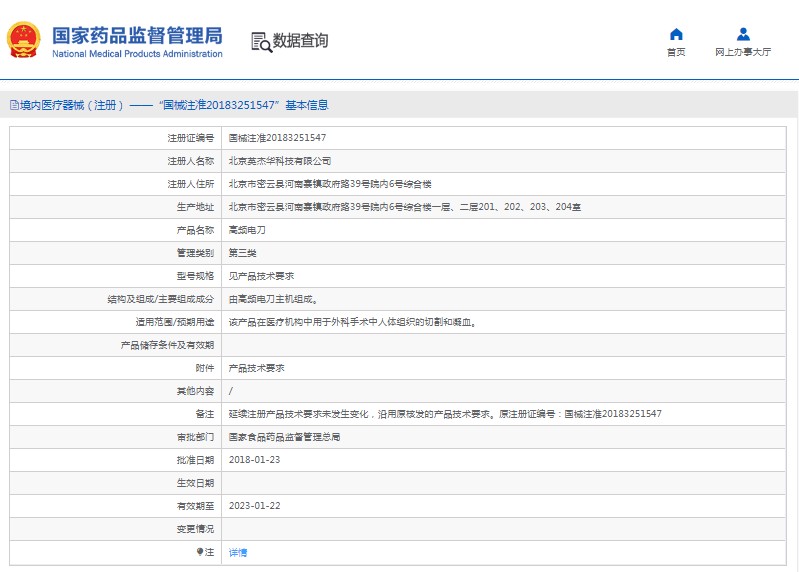Select the 生产地址 address value
This screenshot has width=799, height=572.
click(405, 207)
